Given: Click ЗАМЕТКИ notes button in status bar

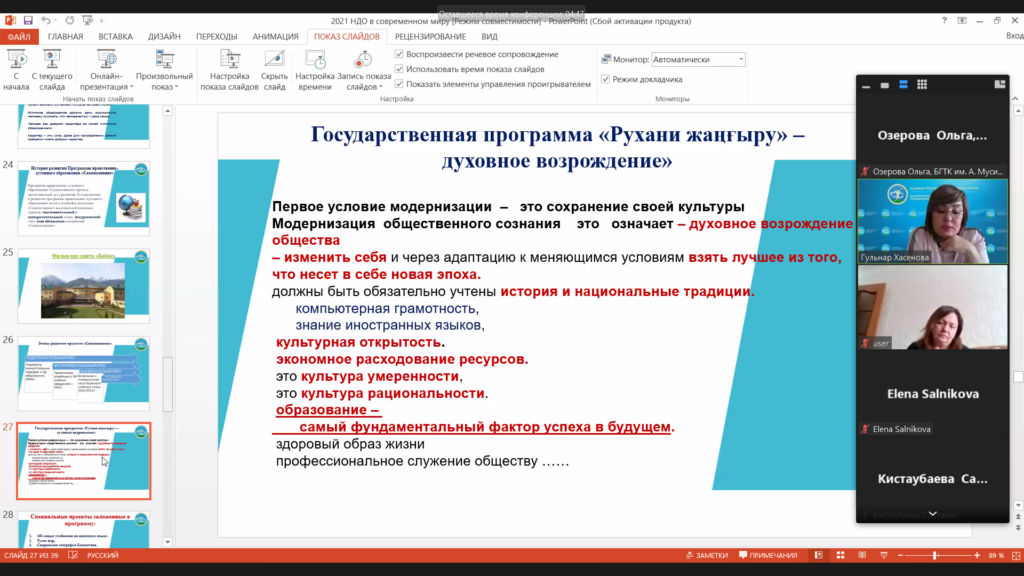Looking at the screenshot, I should (x=707, y=555).
